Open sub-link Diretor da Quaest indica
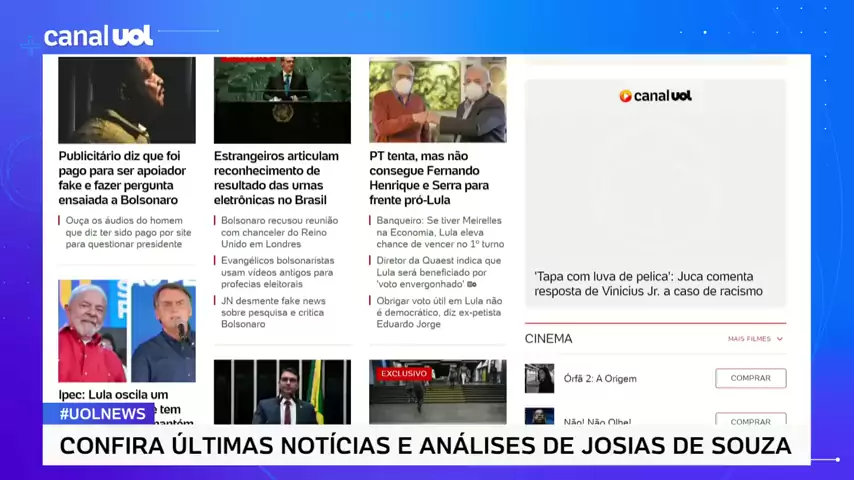854x480 pixels. [x=438, y=272]
